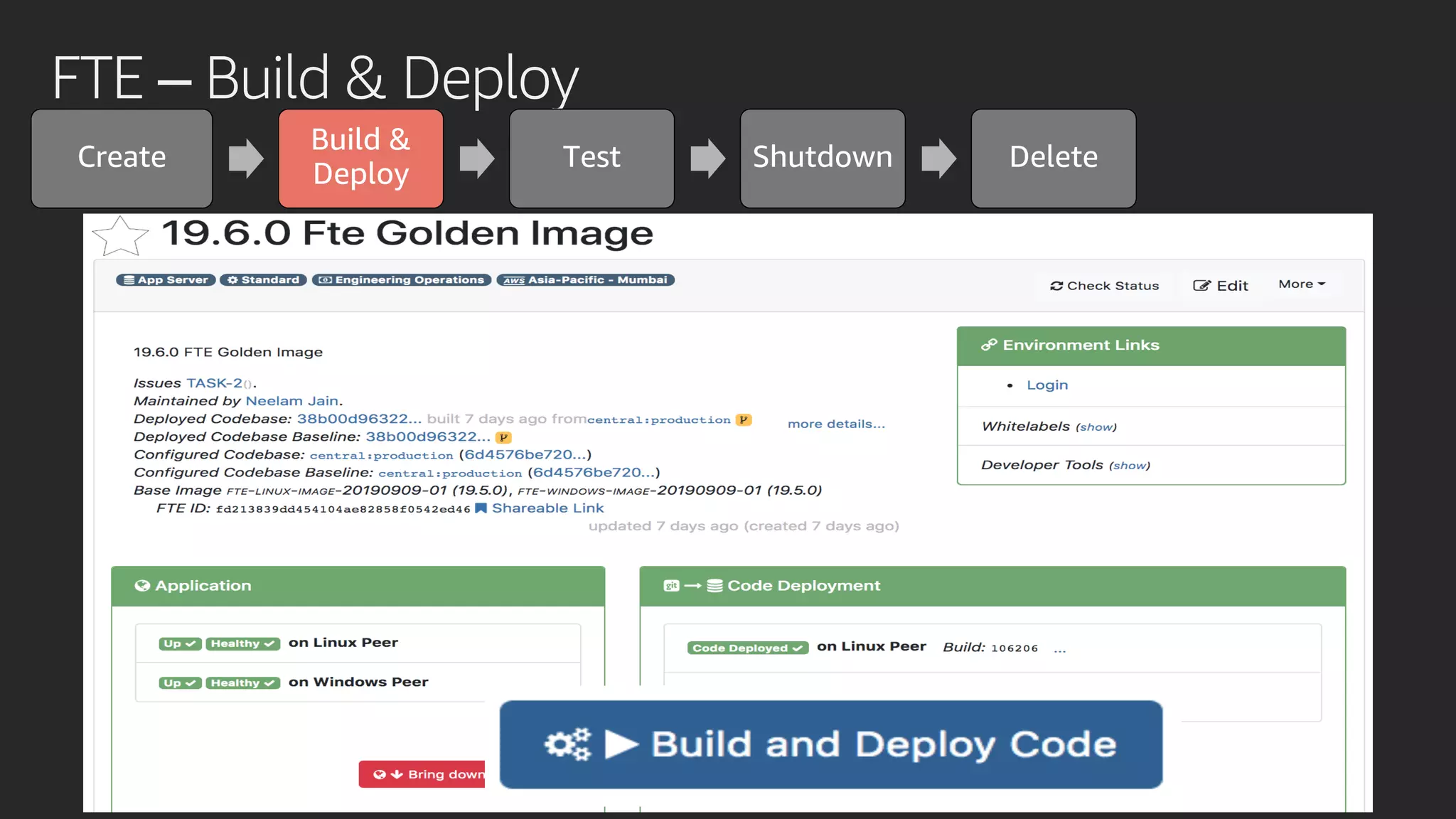Click FTE-WINDOWS-IMAGE-20190909-01 base image text
Viewport: 1456px width, 819px height.
tap(640, 491)
